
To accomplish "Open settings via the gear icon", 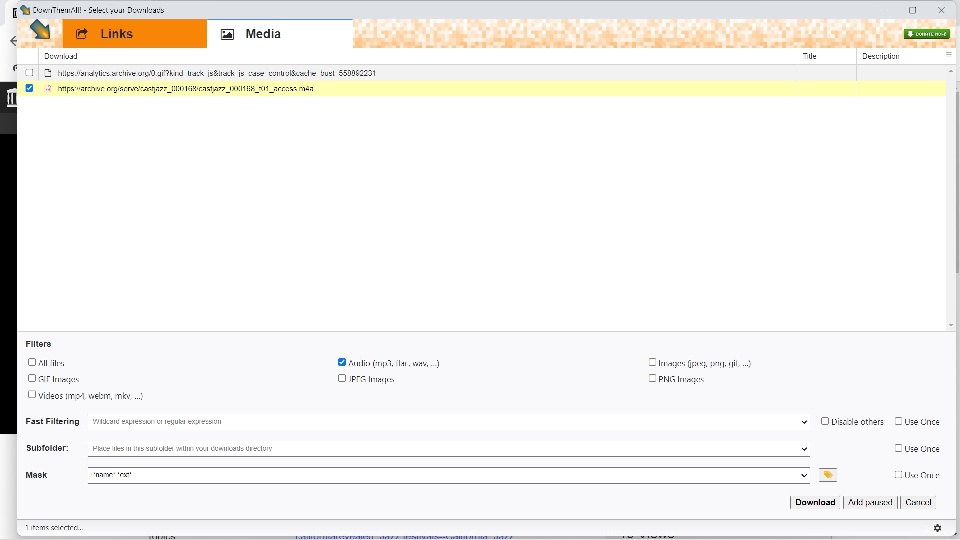I will pyautogui.click(x=937, y=528).
